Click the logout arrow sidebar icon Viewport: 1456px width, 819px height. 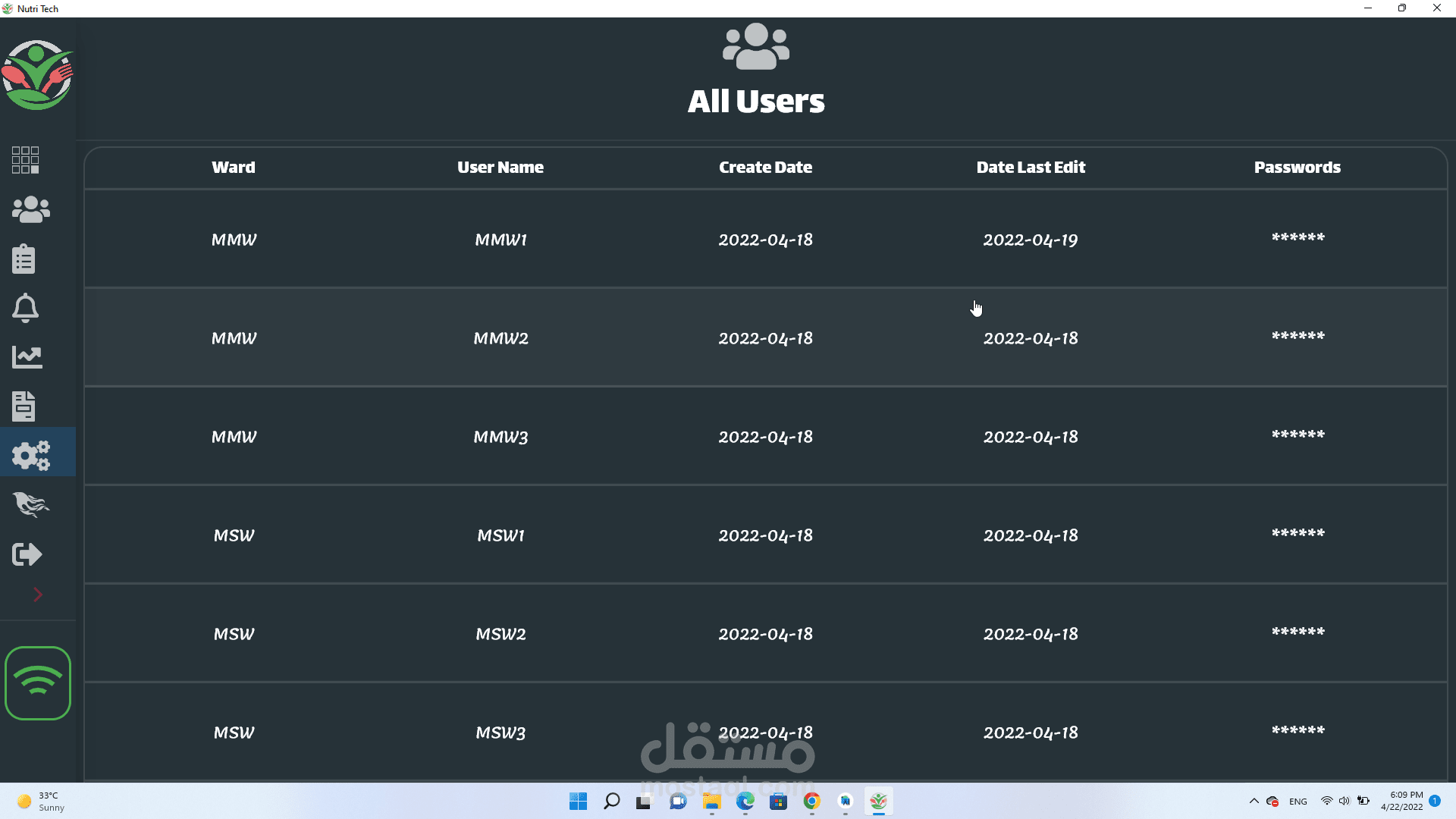(27, 554)
